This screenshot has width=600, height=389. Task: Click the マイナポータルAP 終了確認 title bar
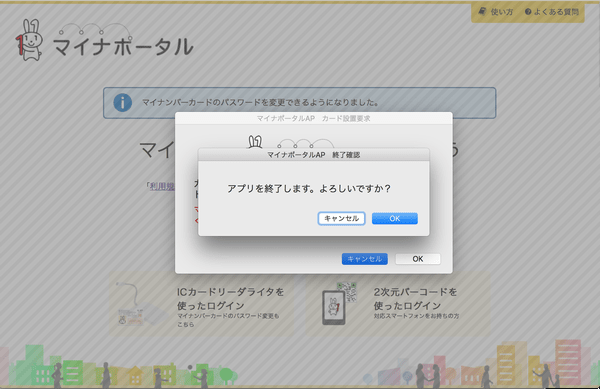click(x=313, y=155)
